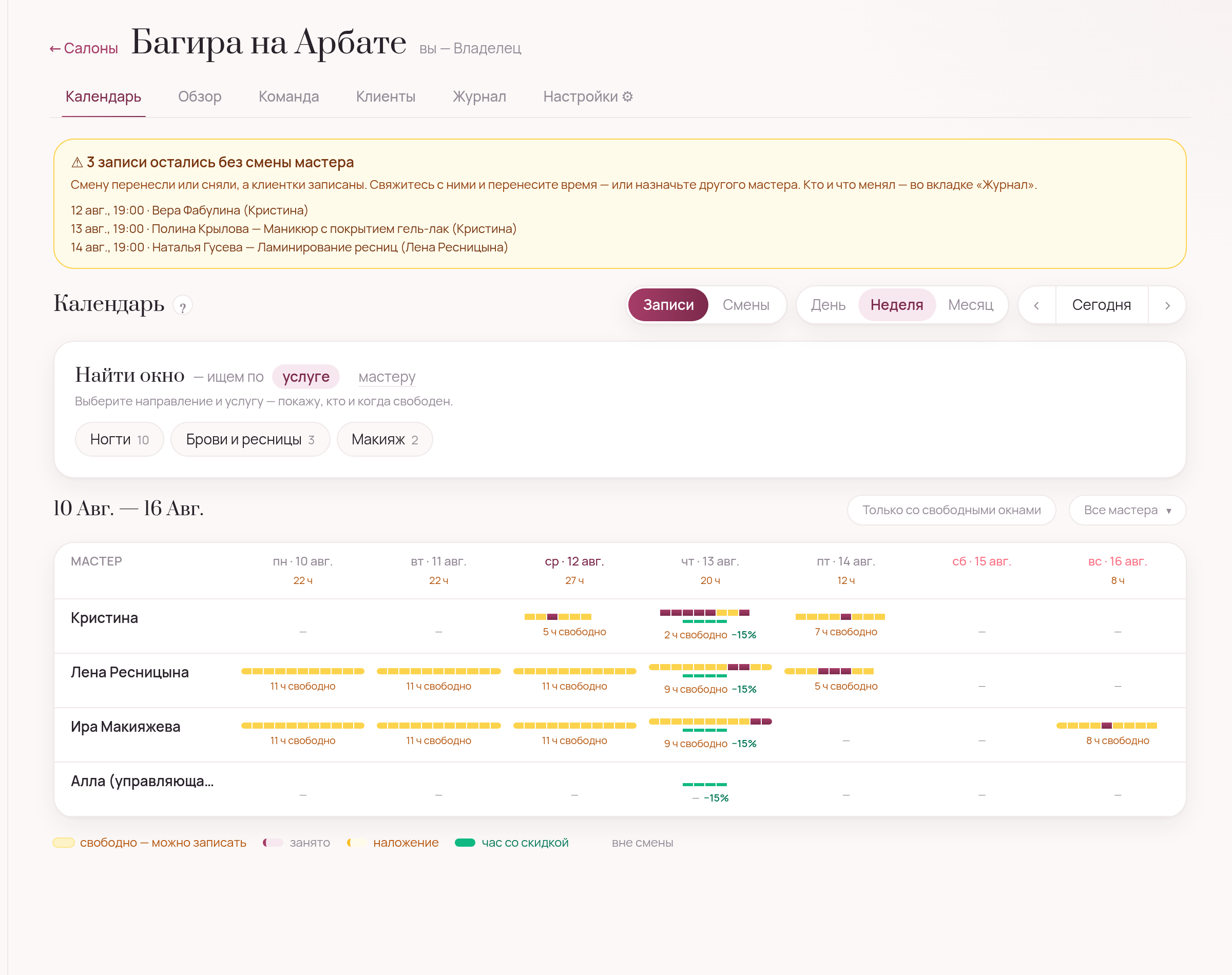The height and width of the screenshot is (975, 1232).
Task: Switch the view toggle to Смены
Action: tap(745, 305)
